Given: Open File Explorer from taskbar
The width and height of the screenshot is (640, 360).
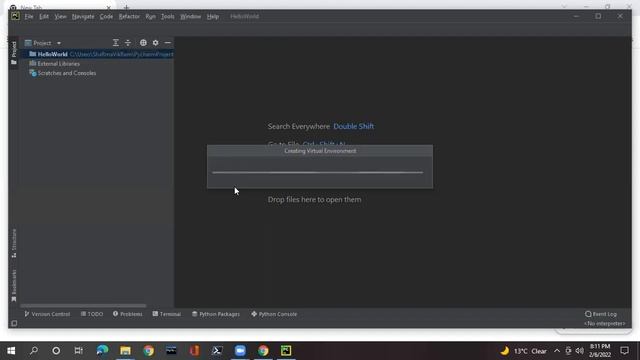Looking at the screenshot, I should [x=125, y=351].
